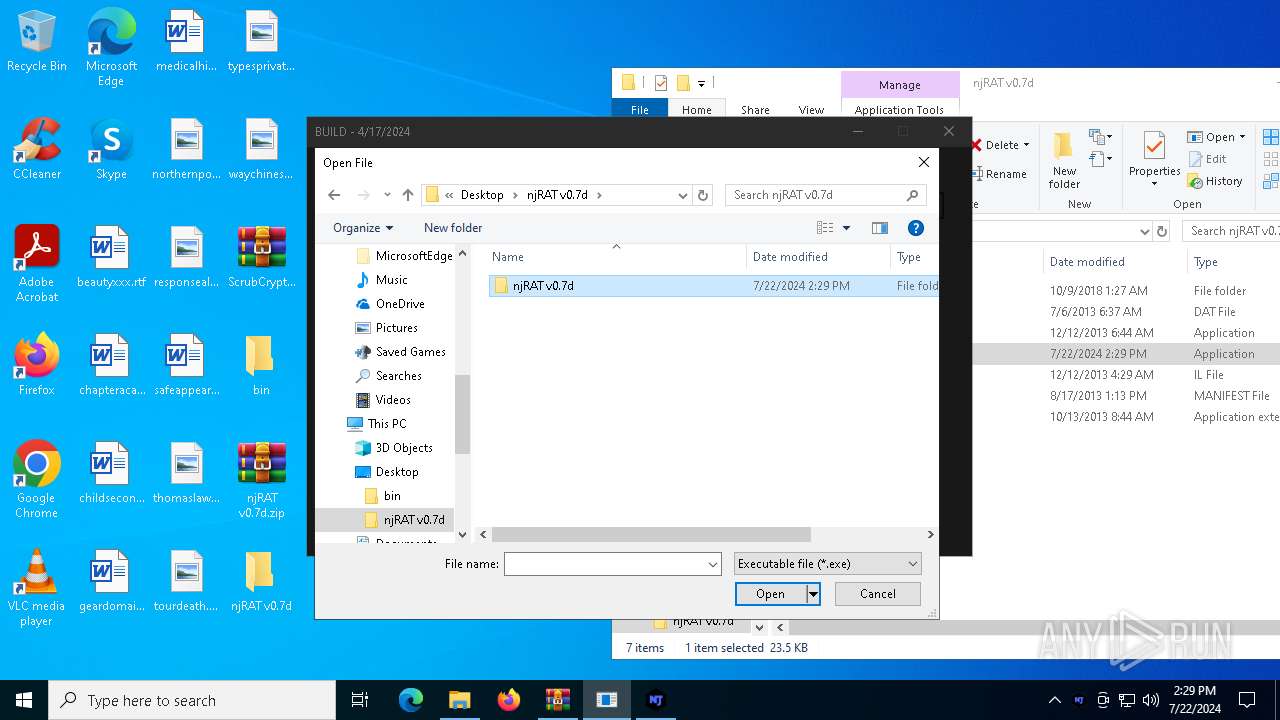The height and width of the screenshot is (720, 1280).
Task: Click Properties in the Explorer ribbon
Action: click(x=1155, y=158)
